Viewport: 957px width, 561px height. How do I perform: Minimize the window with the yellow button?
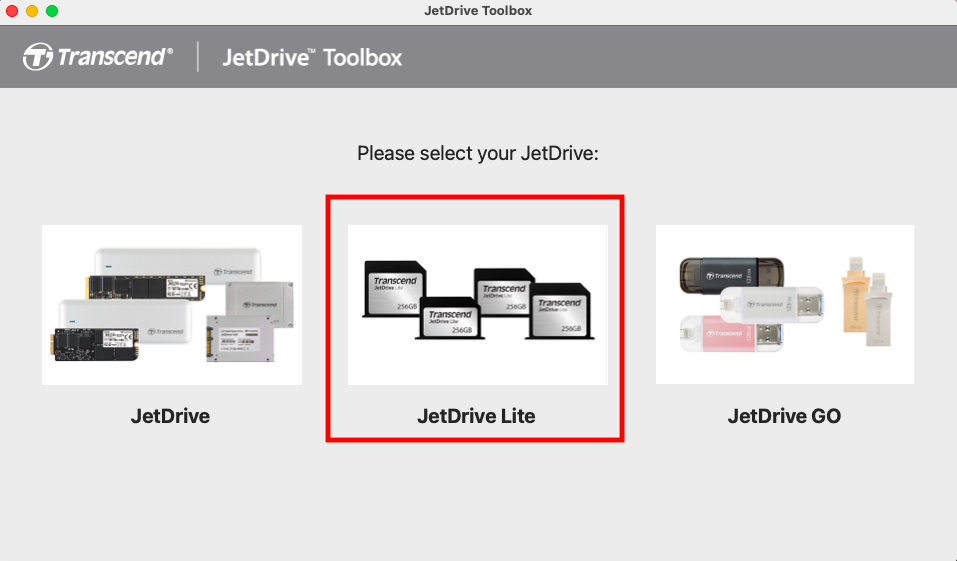[32, 11]
